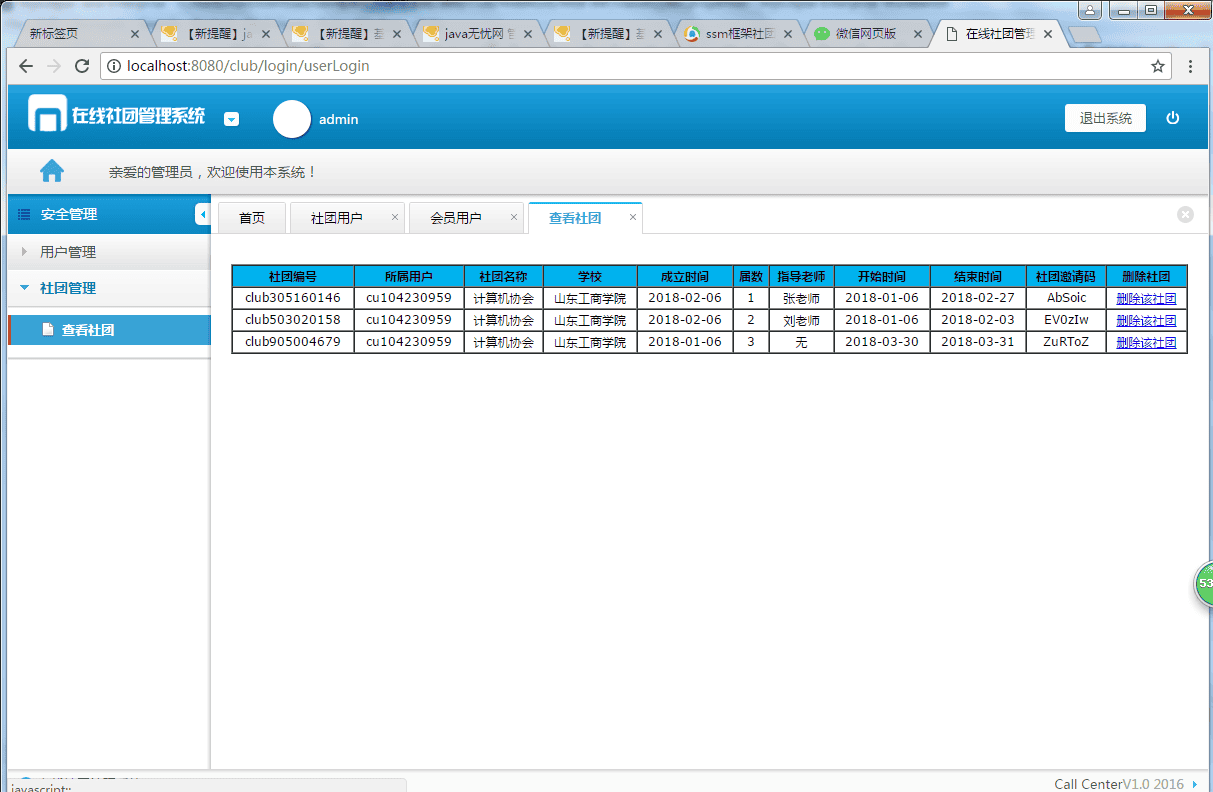Click Call Center V1.0 2016 footer text
The image size is (1213, 792).
pyautogui.click(x=1119, y=784)
